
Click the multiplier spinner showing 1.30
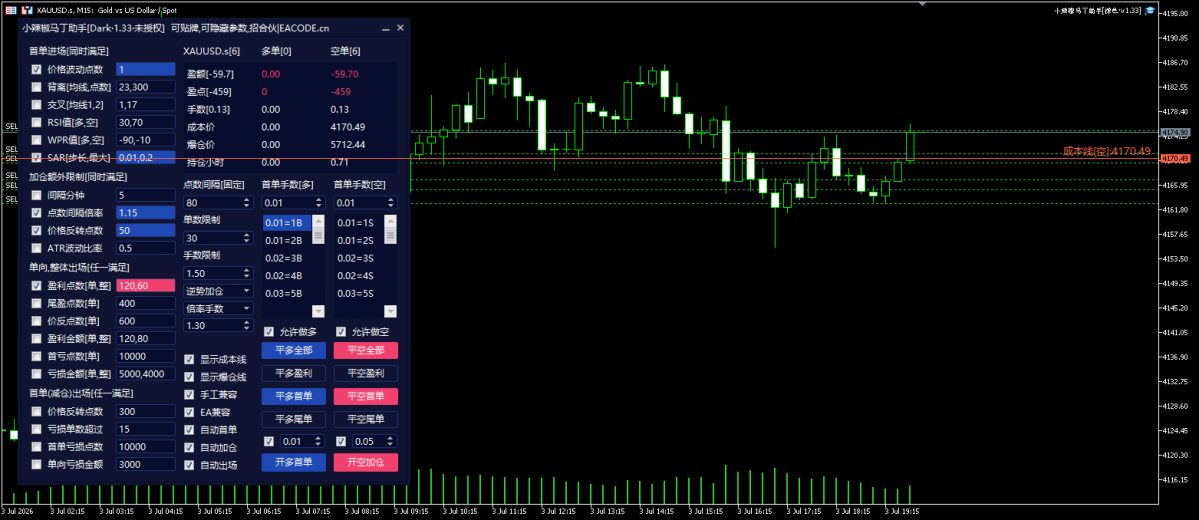[218, 326]
